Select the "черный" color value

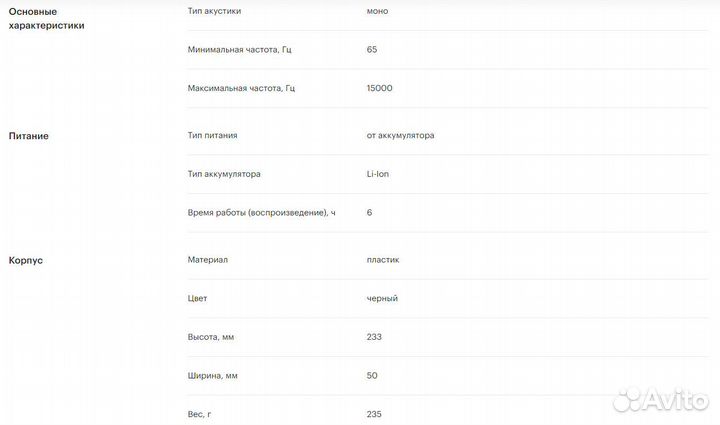pyautogui.click(x=382, y=298)
